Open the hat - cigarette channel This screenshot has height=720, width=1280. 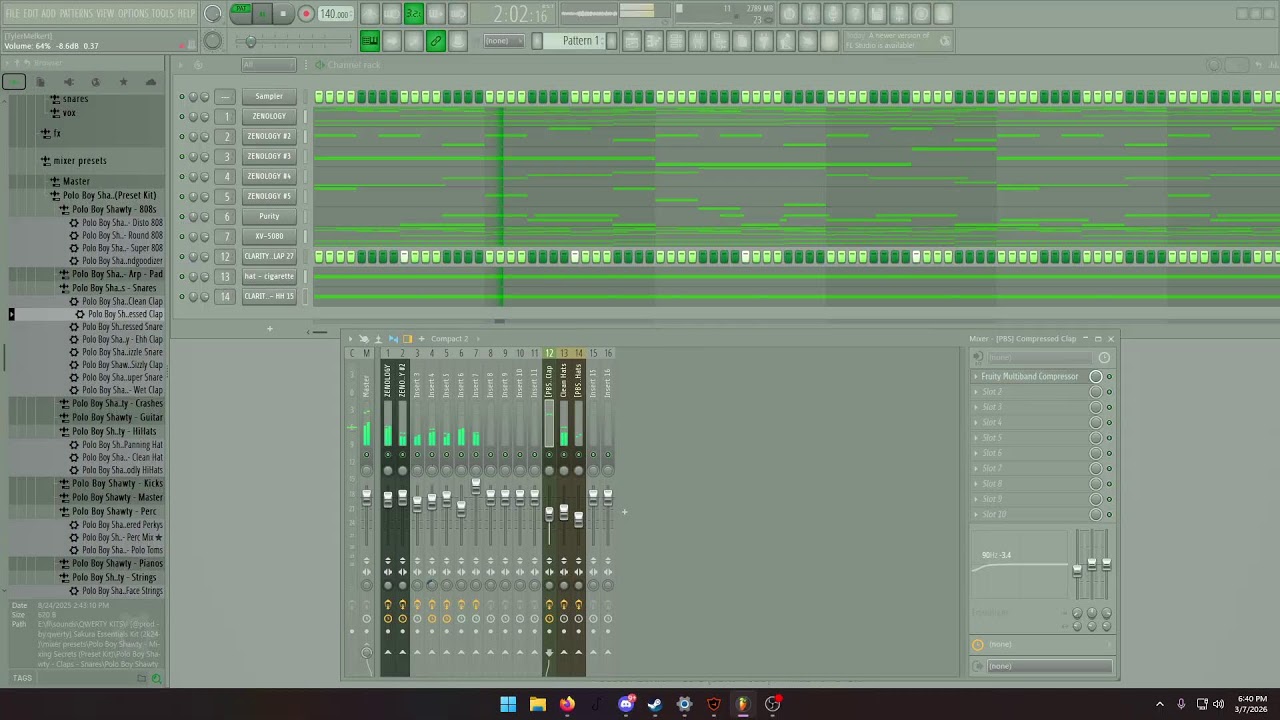click(269, 276)
